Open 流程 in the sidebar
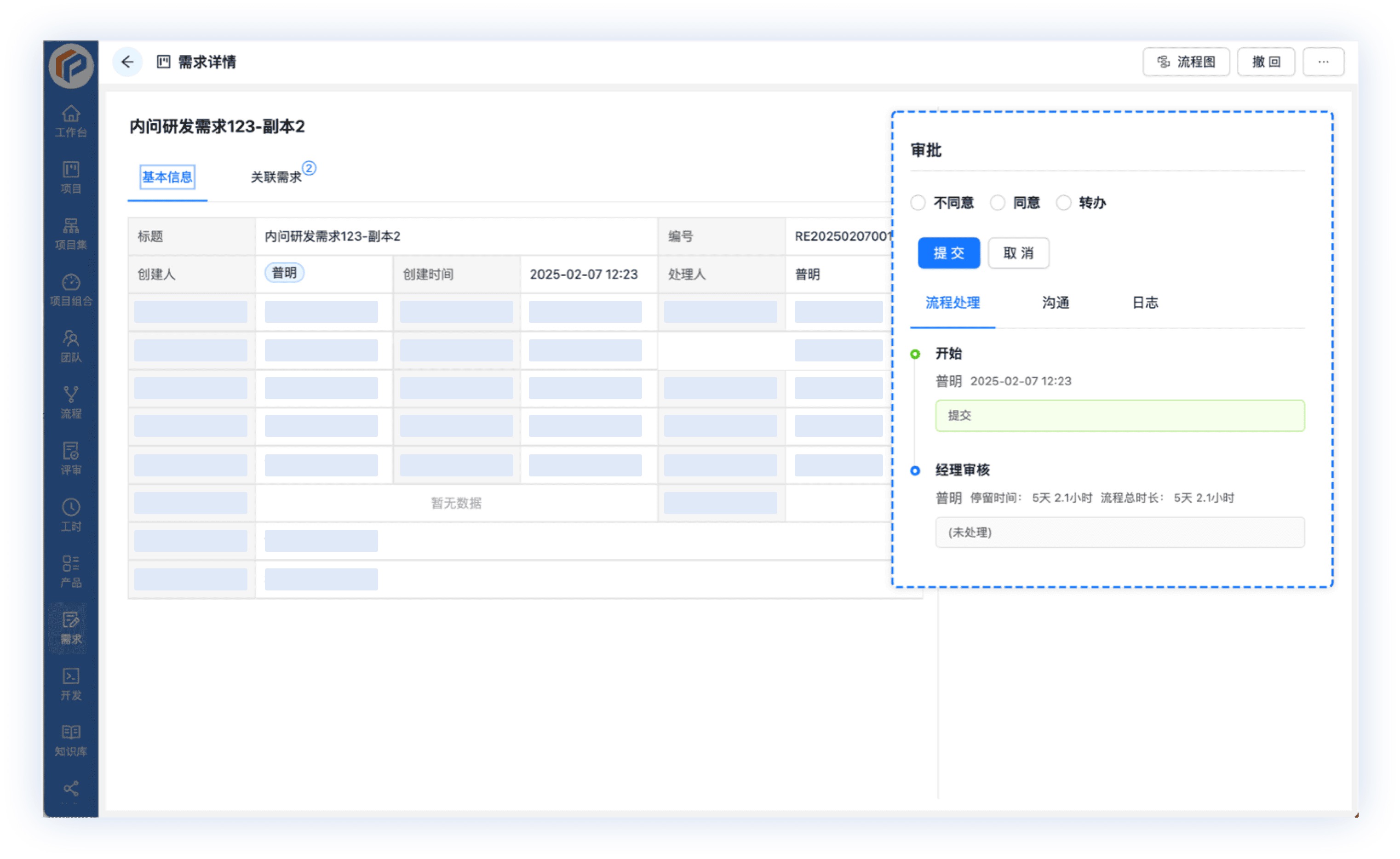Image resolution: width=1400 pixels, height=859 pixels. point(71,402)
